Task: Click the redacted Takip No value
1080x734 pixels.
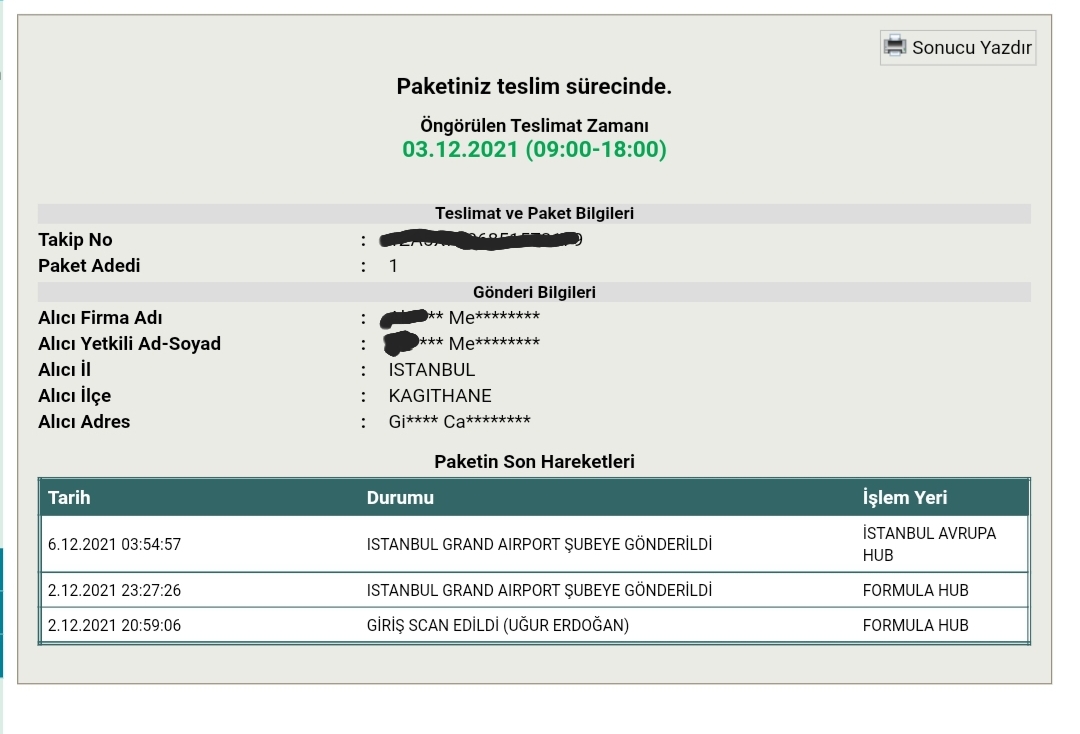Action: (x=481, y=240)
